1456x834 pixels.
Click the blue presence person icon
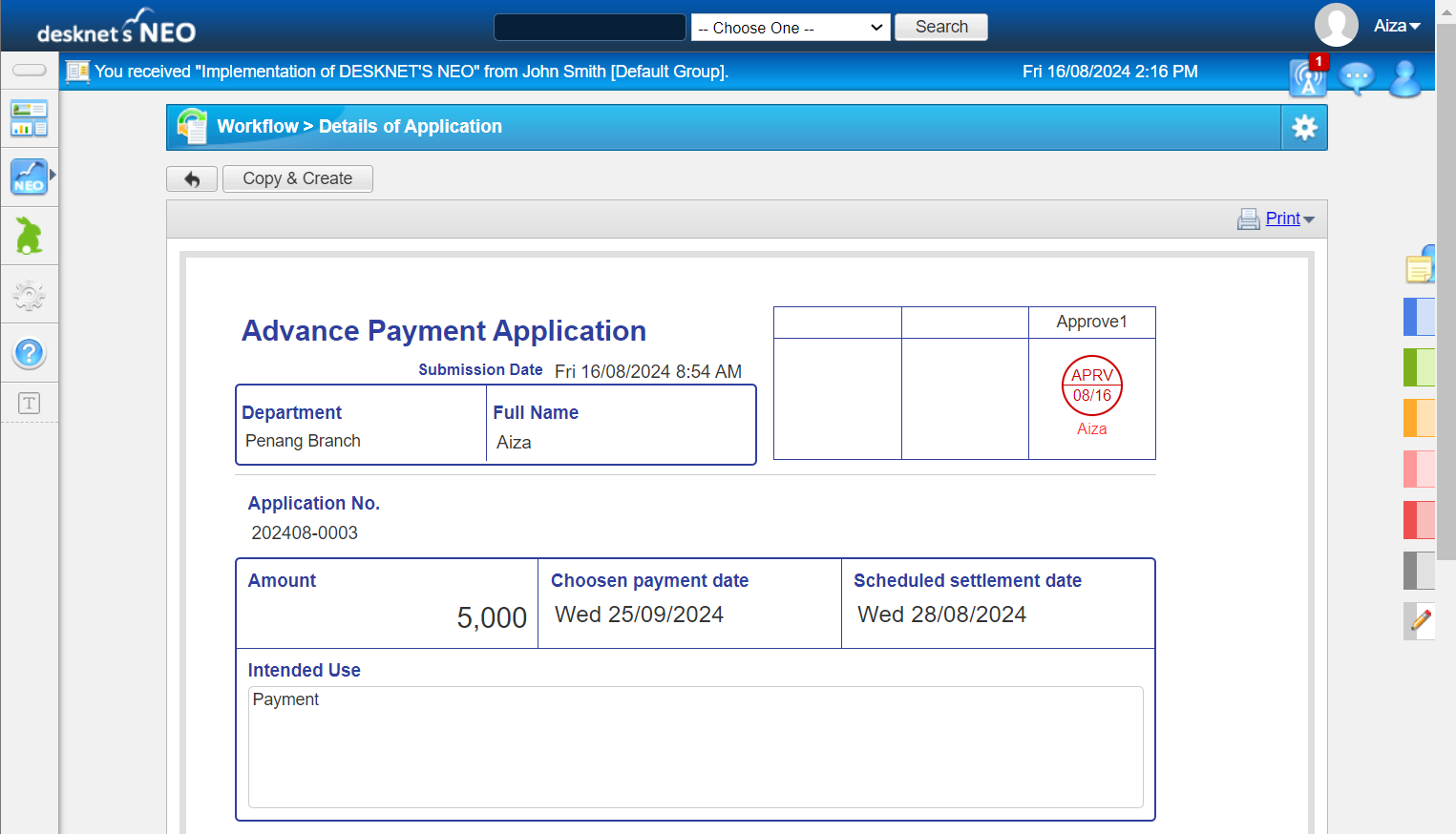pyautogui.click(x=1404, y=78)
